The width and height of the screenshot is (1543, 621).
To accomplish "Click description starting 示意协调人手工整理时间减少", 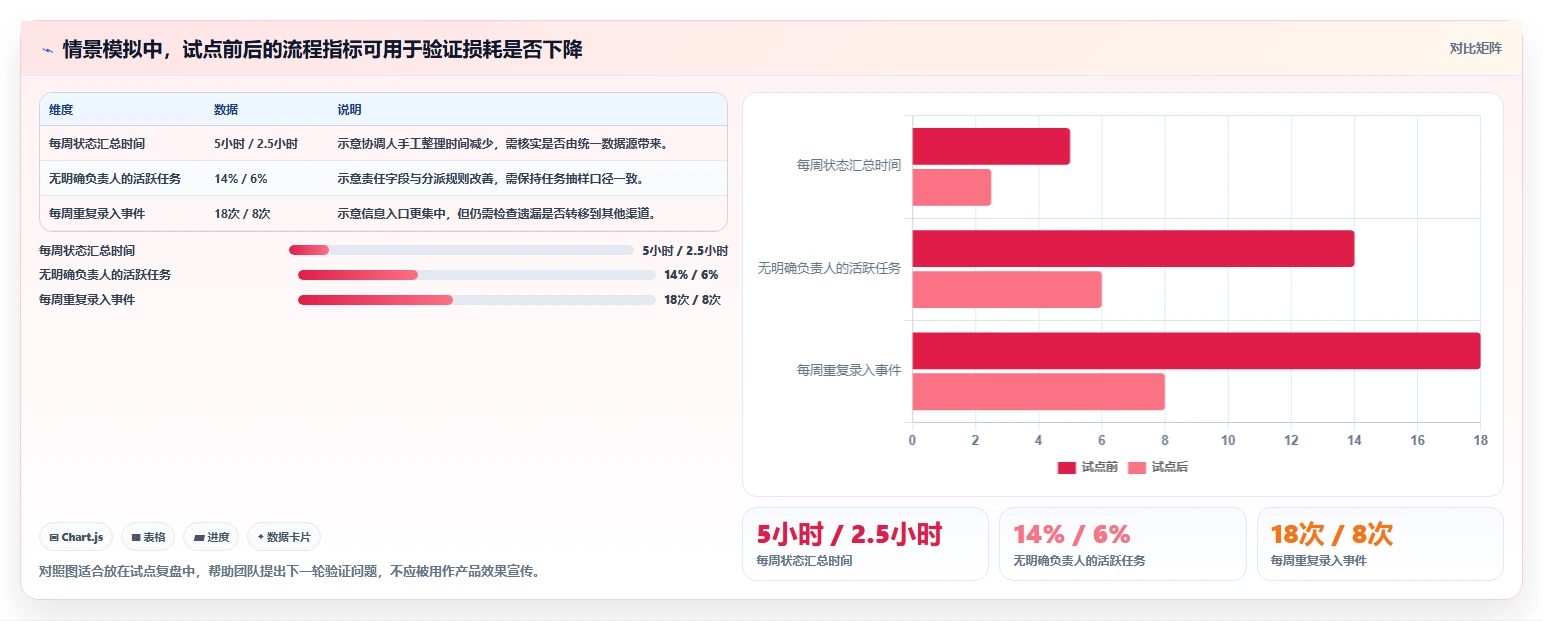I will tap(503, 143).
